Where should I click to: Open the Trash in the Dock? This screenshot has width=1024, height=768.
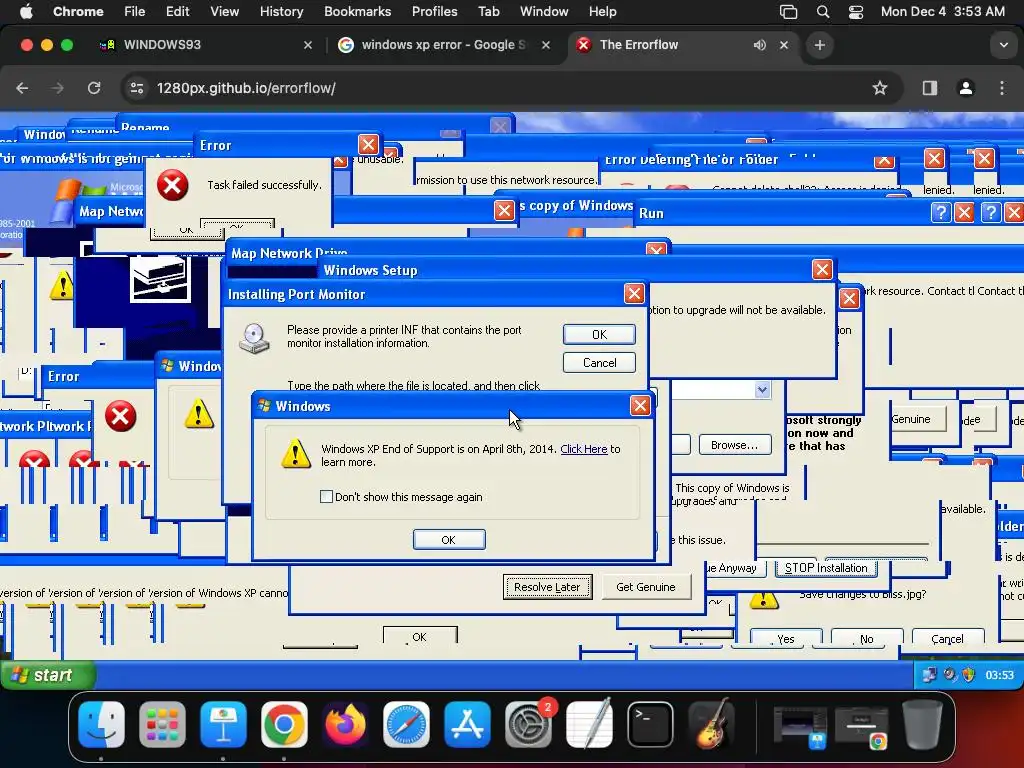tap(921, 724)
